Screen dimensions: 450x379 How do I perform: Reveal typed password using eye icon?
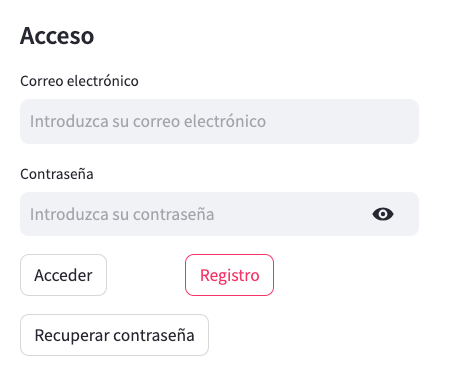click(383, 214)
